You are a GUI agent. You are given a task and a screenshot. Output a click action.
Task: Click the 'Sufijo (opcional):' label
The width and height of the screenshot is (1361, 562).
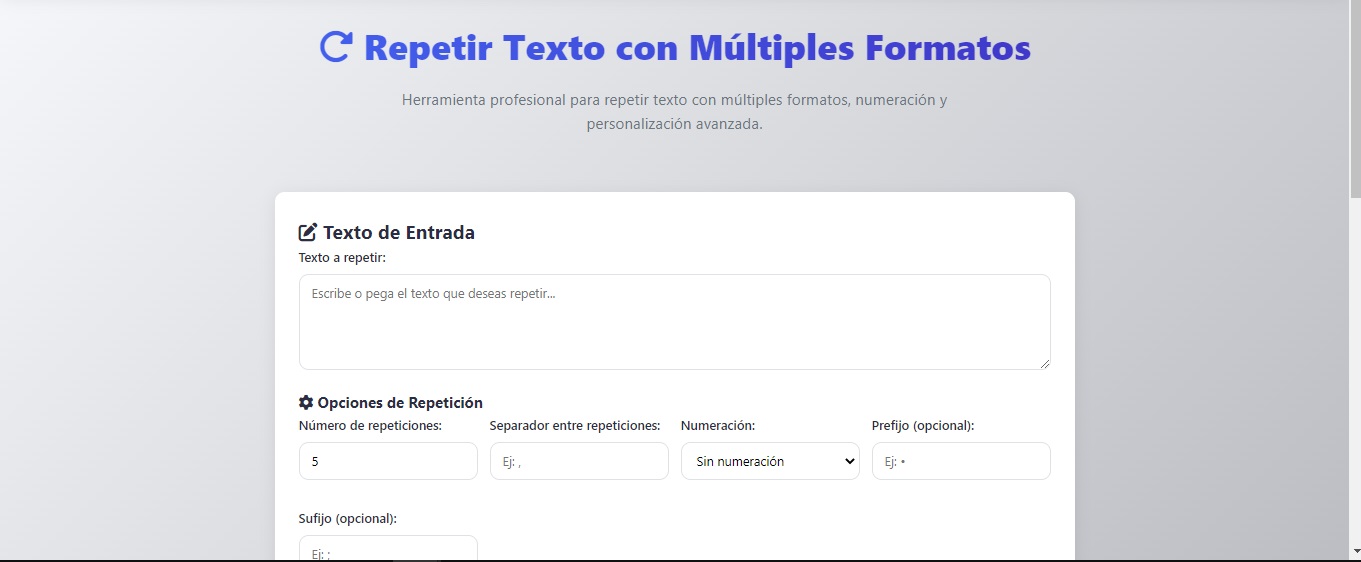pos(348,518)
